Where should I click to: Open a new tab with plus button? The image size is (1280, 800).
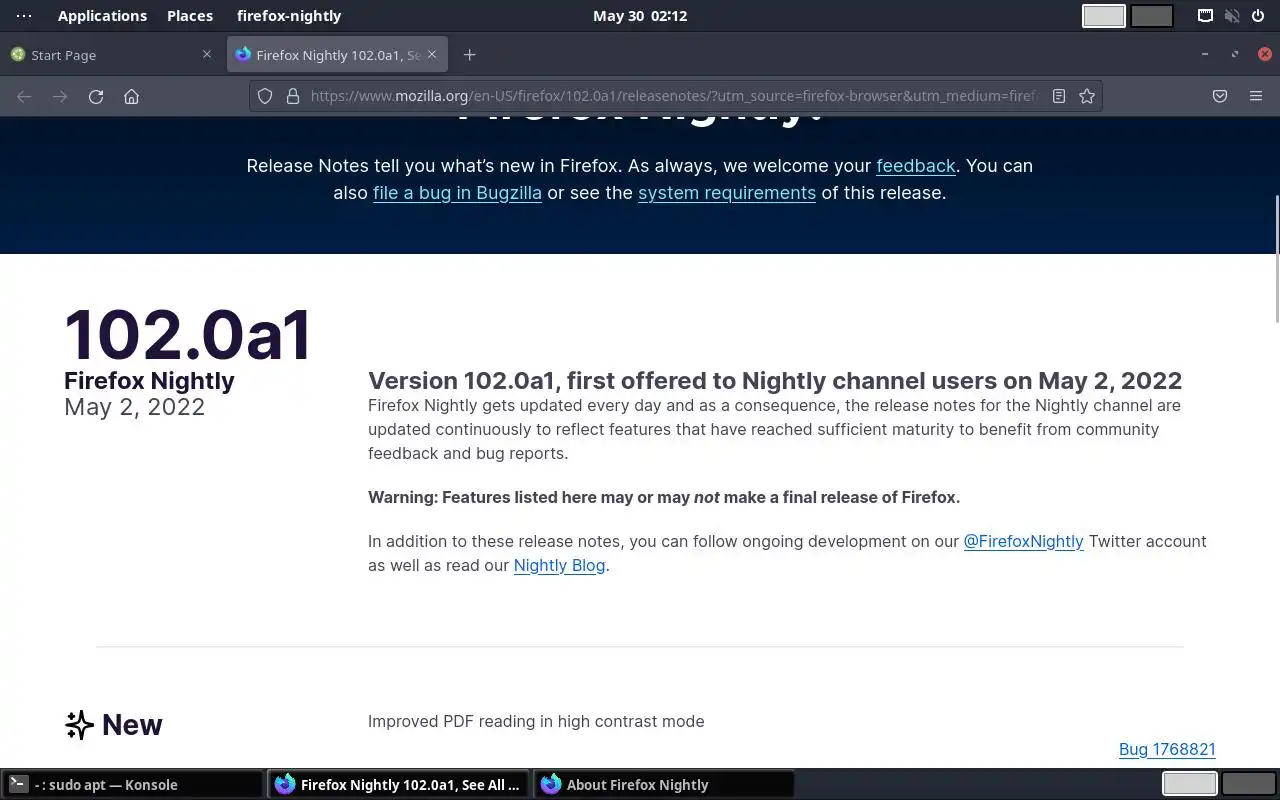click(x=469, y=55)
